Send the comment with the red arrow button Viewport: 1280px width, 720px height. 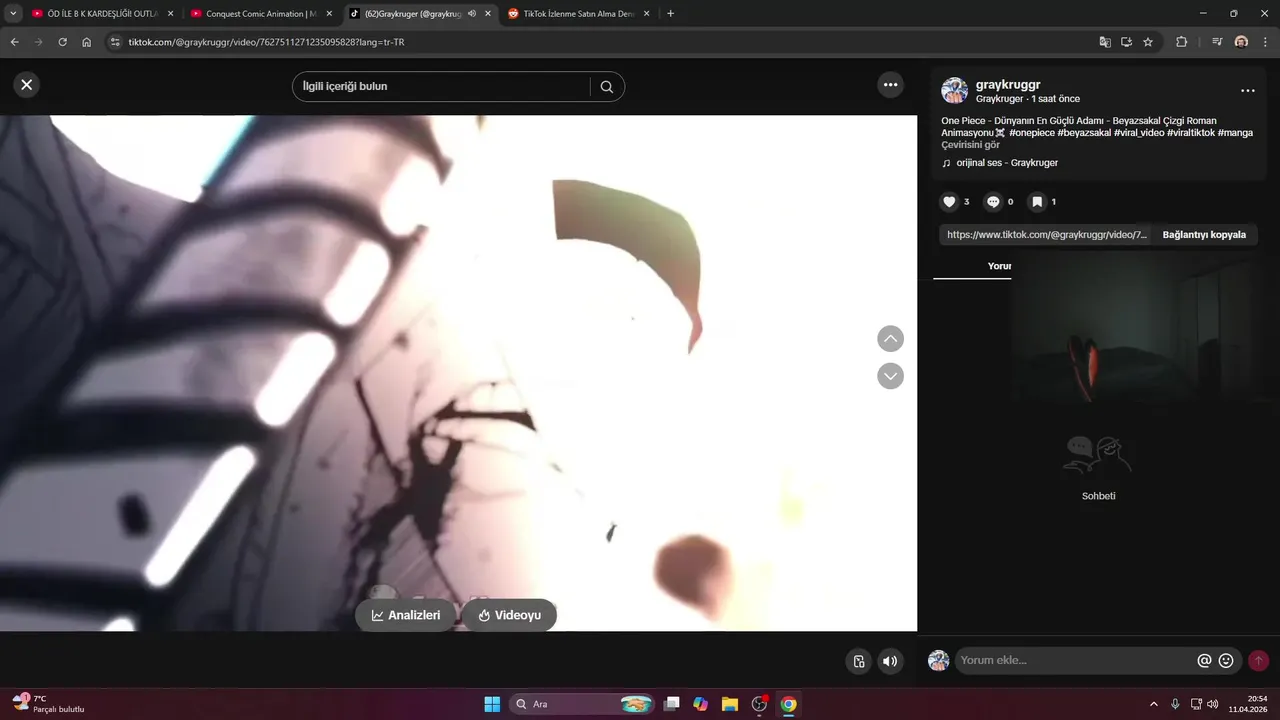pos(1258,661)
